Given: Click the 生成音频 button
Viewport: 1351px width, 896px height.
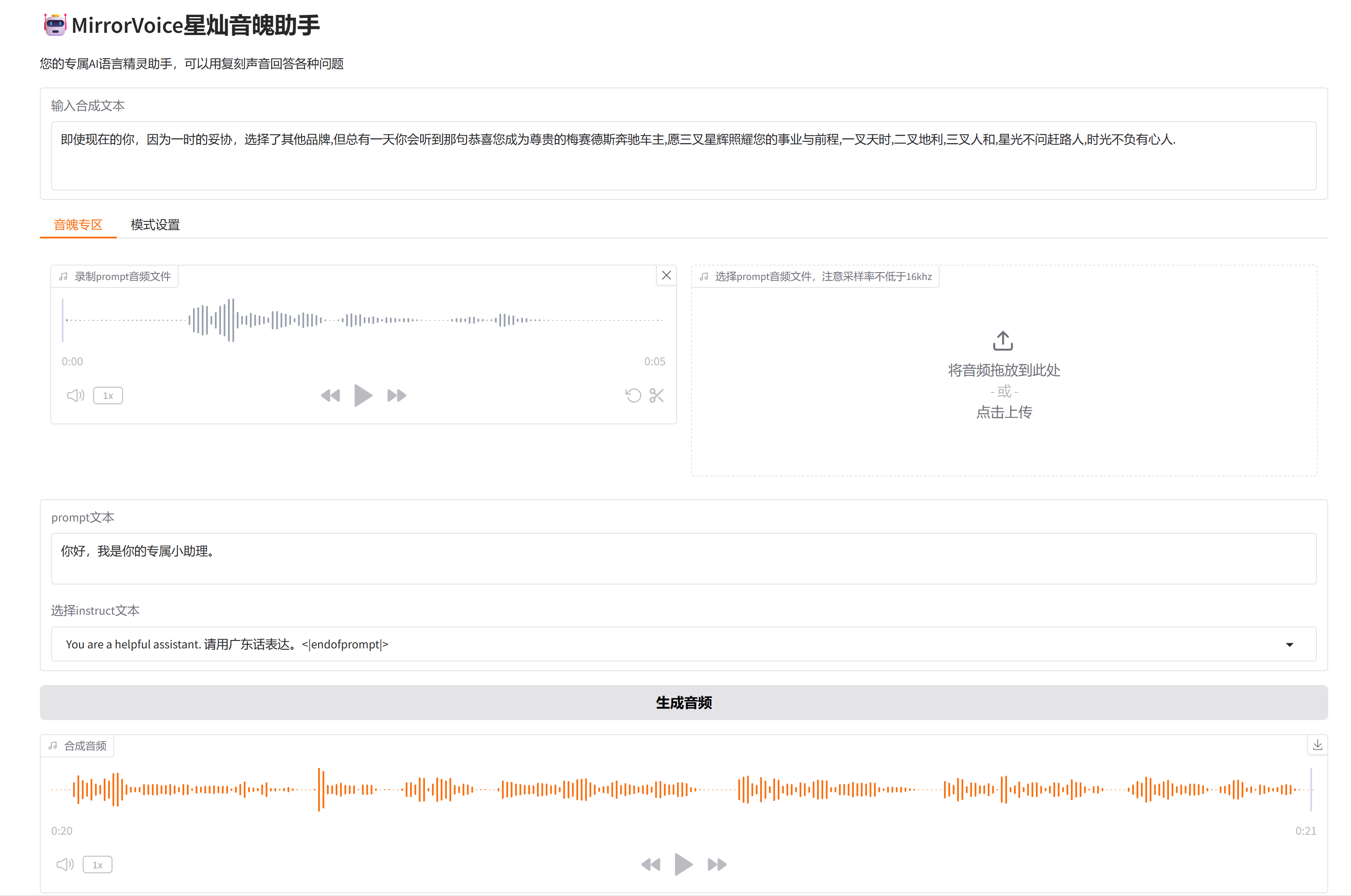Looking at the screenshot, I should 684,703.
